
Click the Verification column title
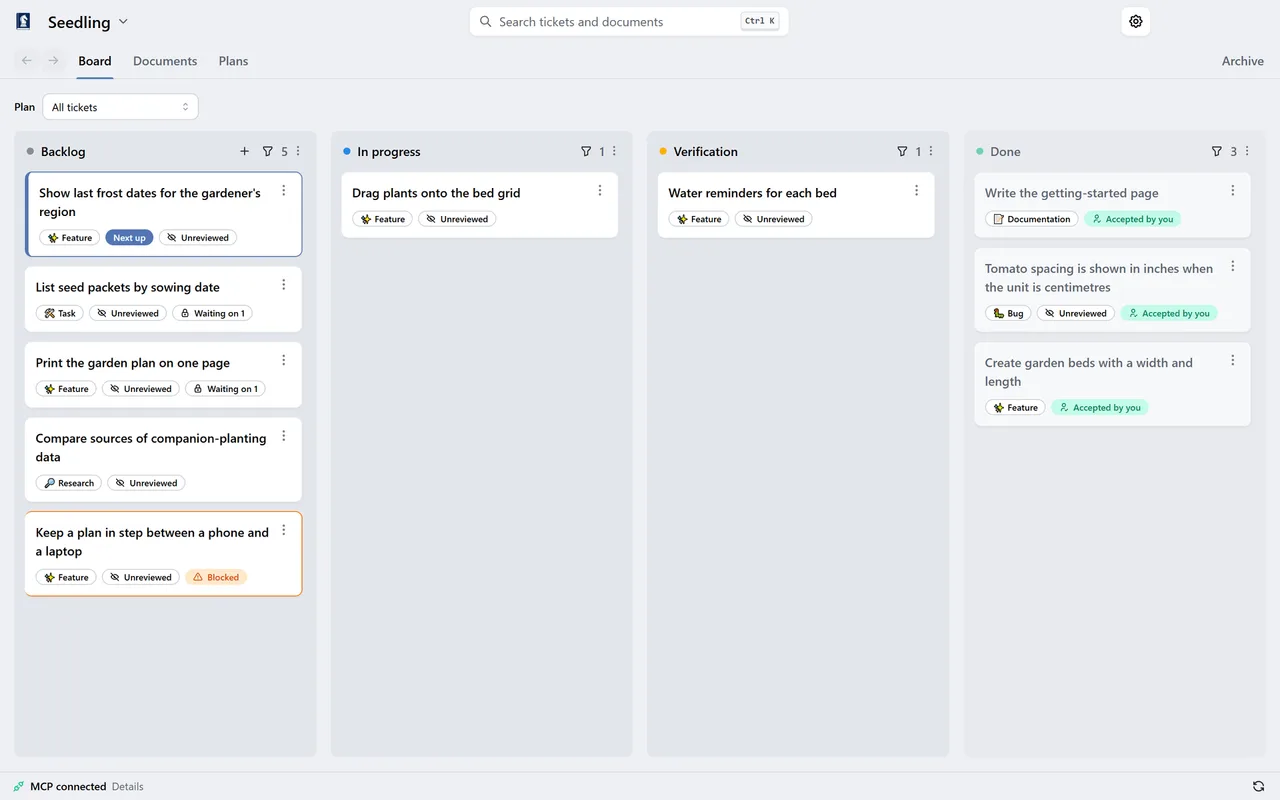point(705,152)
